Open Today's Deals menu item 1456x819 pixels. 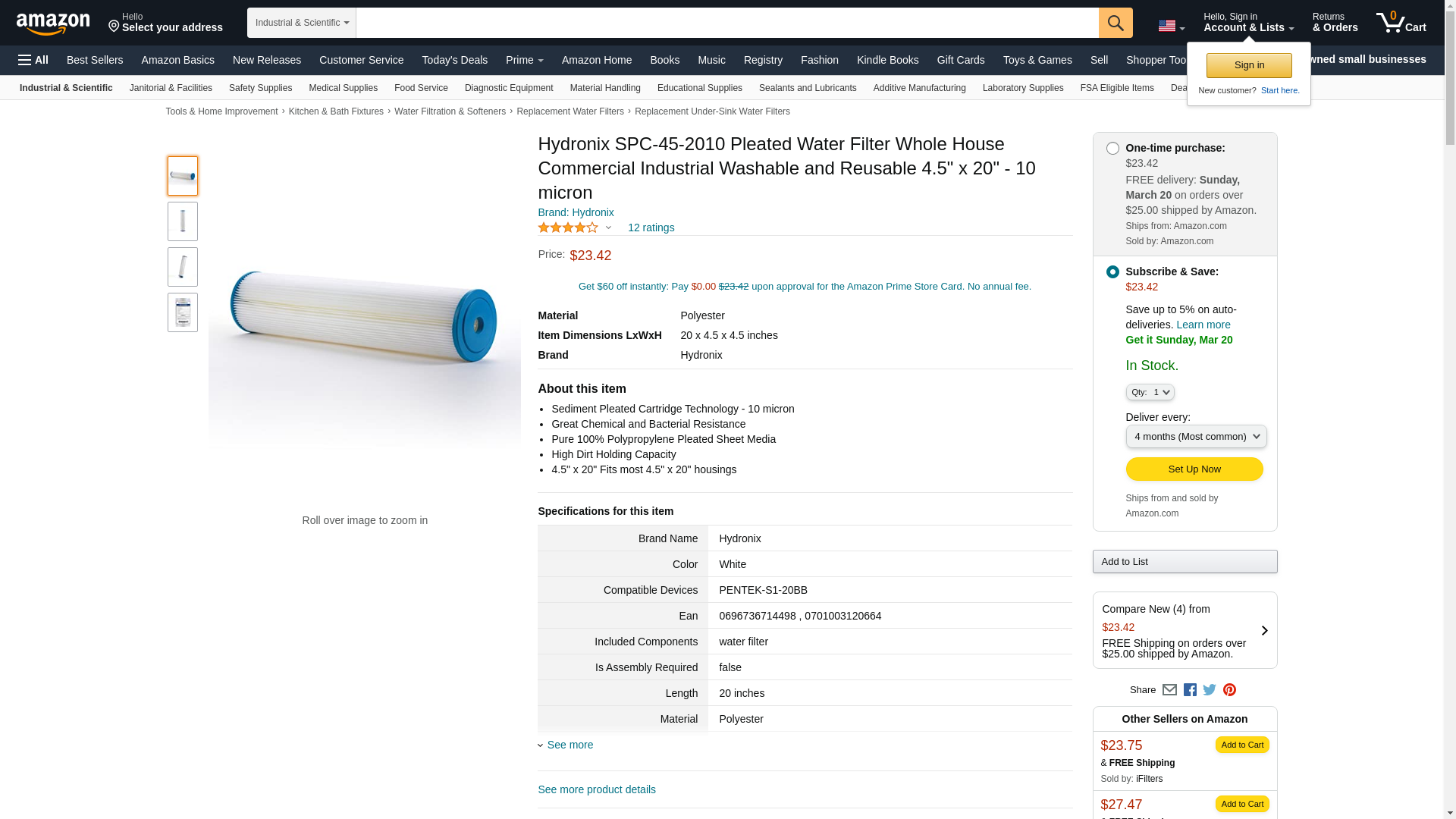point(454,60)
